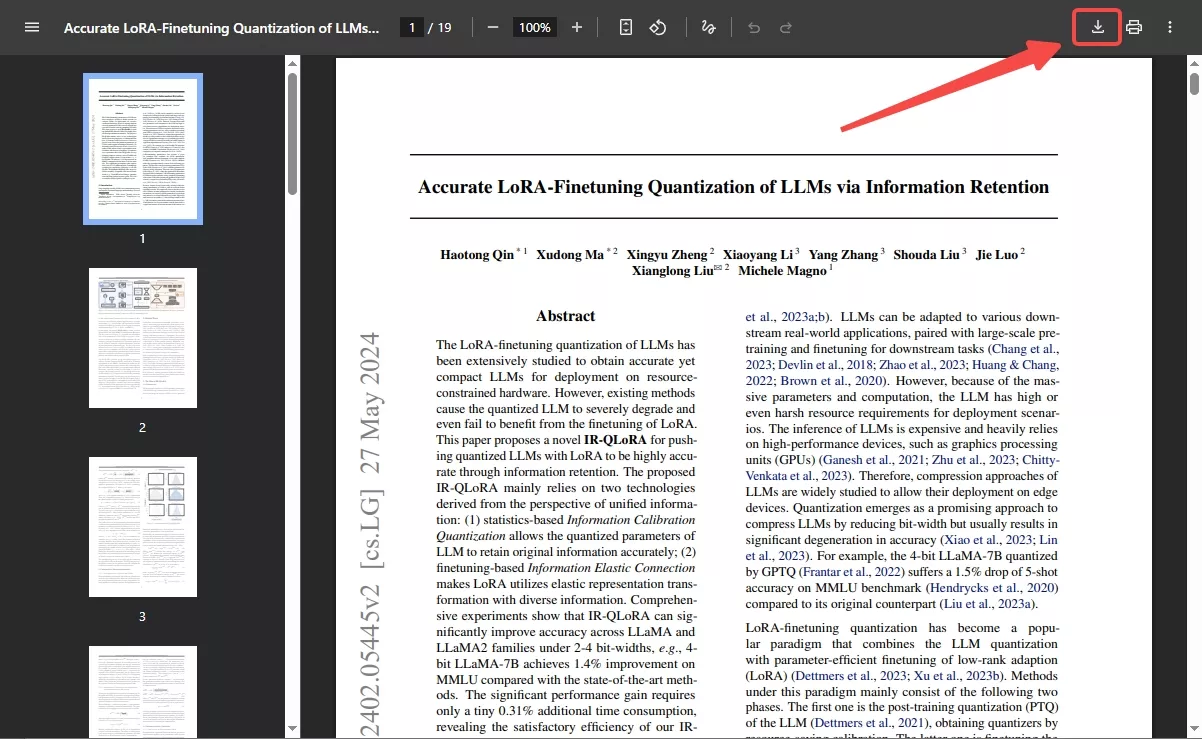The height and width of the screenshot is (739, 1202).
Task: Click the Zoom in plus icon
Action: [577, 27]
